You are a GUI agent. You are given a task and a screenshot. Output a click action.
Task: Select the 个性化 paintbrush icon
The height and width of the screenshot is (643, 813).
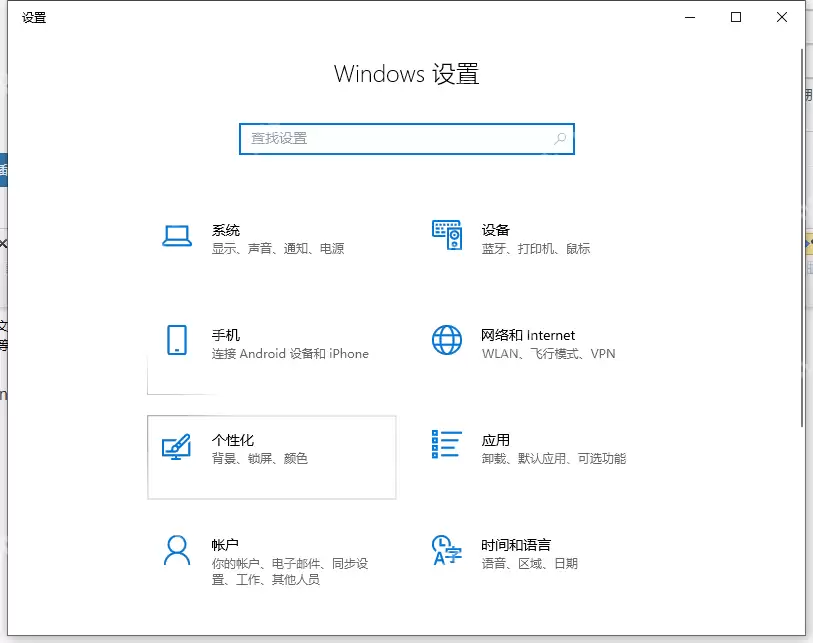tap(177, 447)
